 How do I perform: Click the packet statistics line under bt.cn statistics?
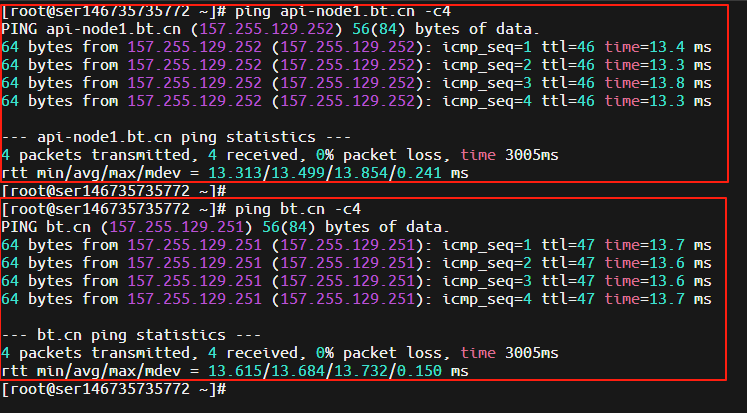(x=280, y=353)
